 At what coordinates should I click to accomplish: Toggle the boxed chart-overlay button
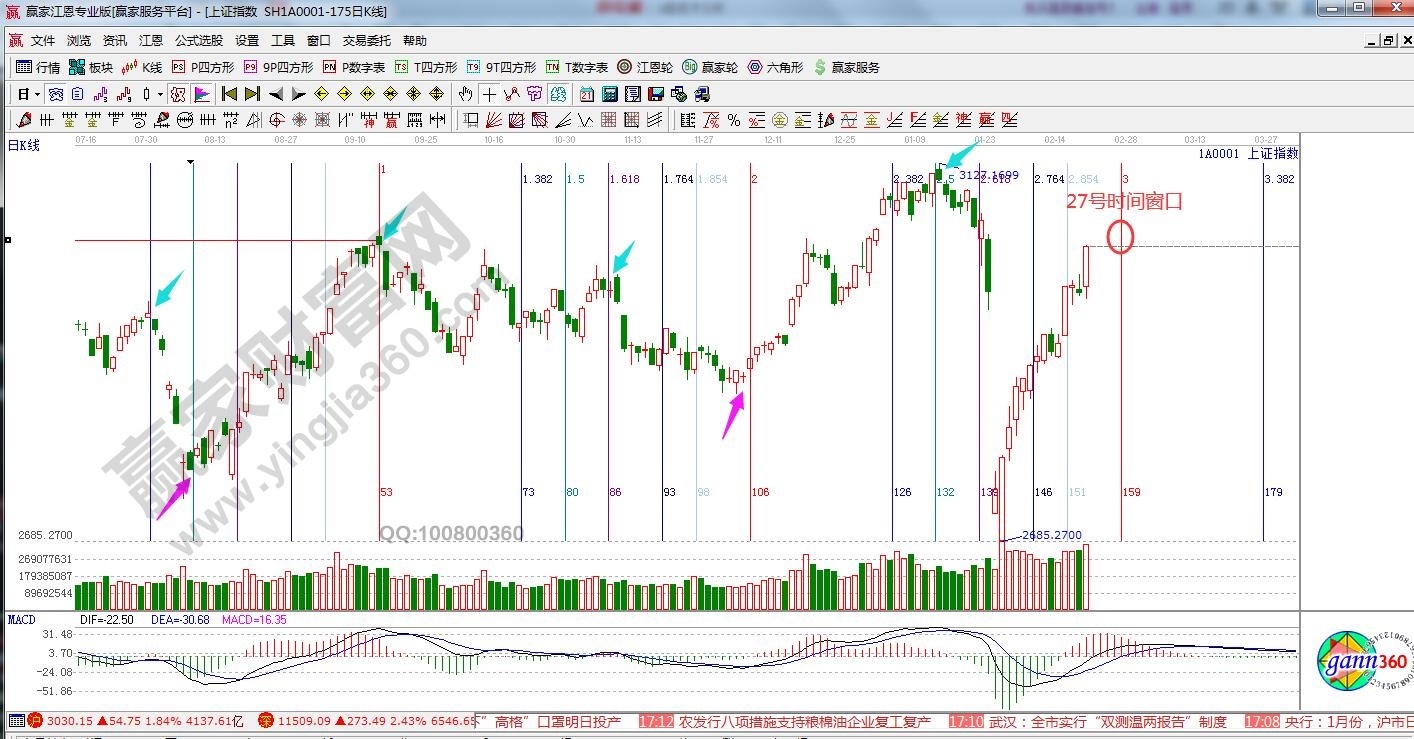178,94
